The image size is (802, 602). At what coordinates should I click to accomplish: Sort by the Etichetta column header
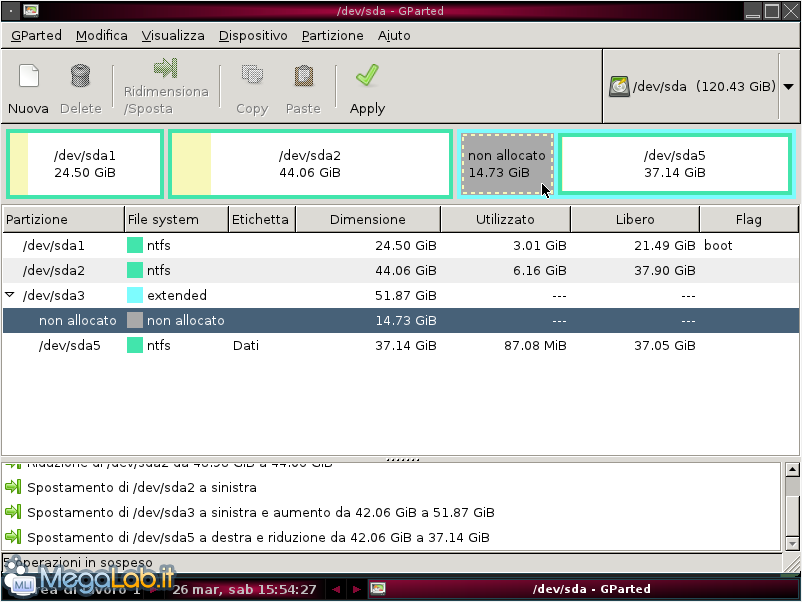coord(262,219)
